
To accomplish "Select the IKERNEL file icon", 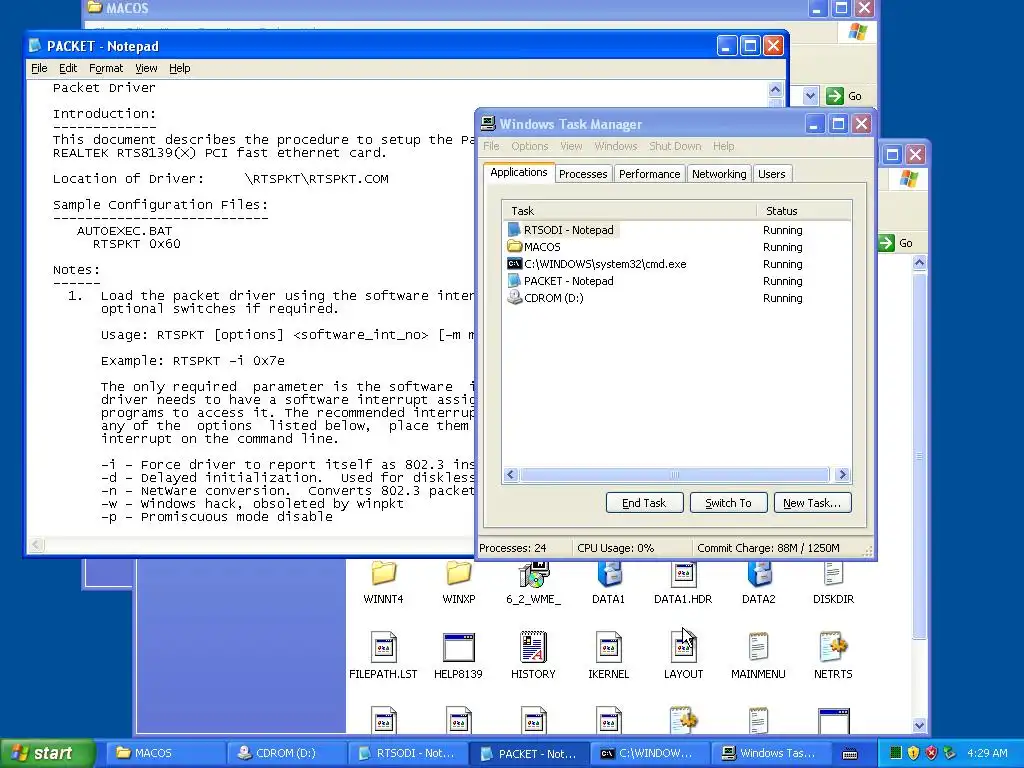I will tap(609, 647).
